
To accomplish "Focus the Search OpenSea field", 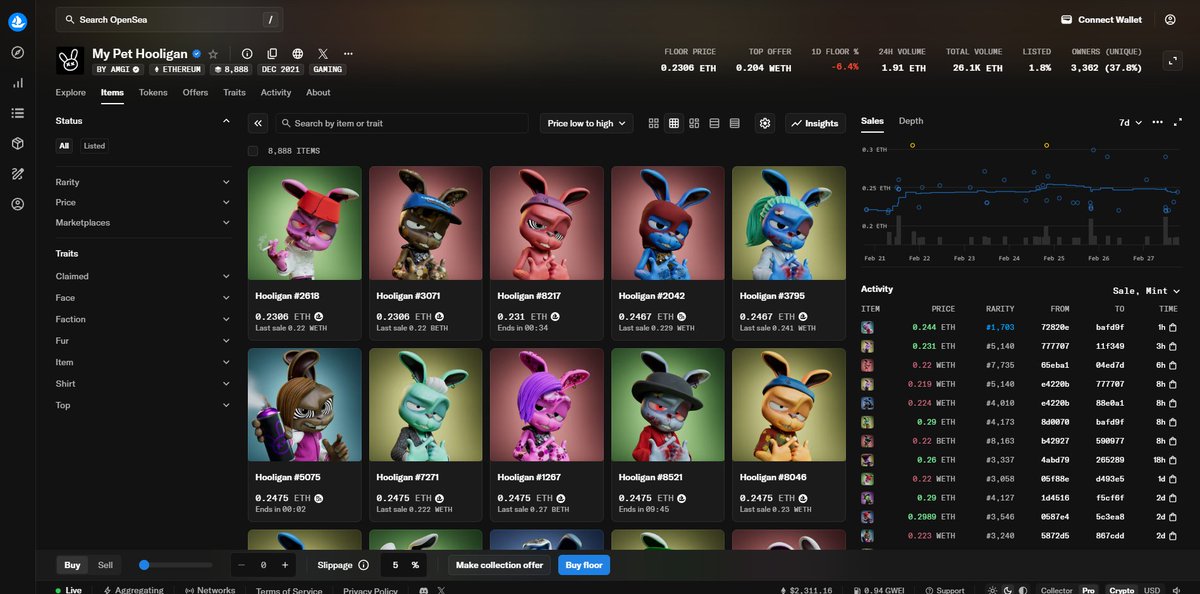I will (x=169, y=19).
